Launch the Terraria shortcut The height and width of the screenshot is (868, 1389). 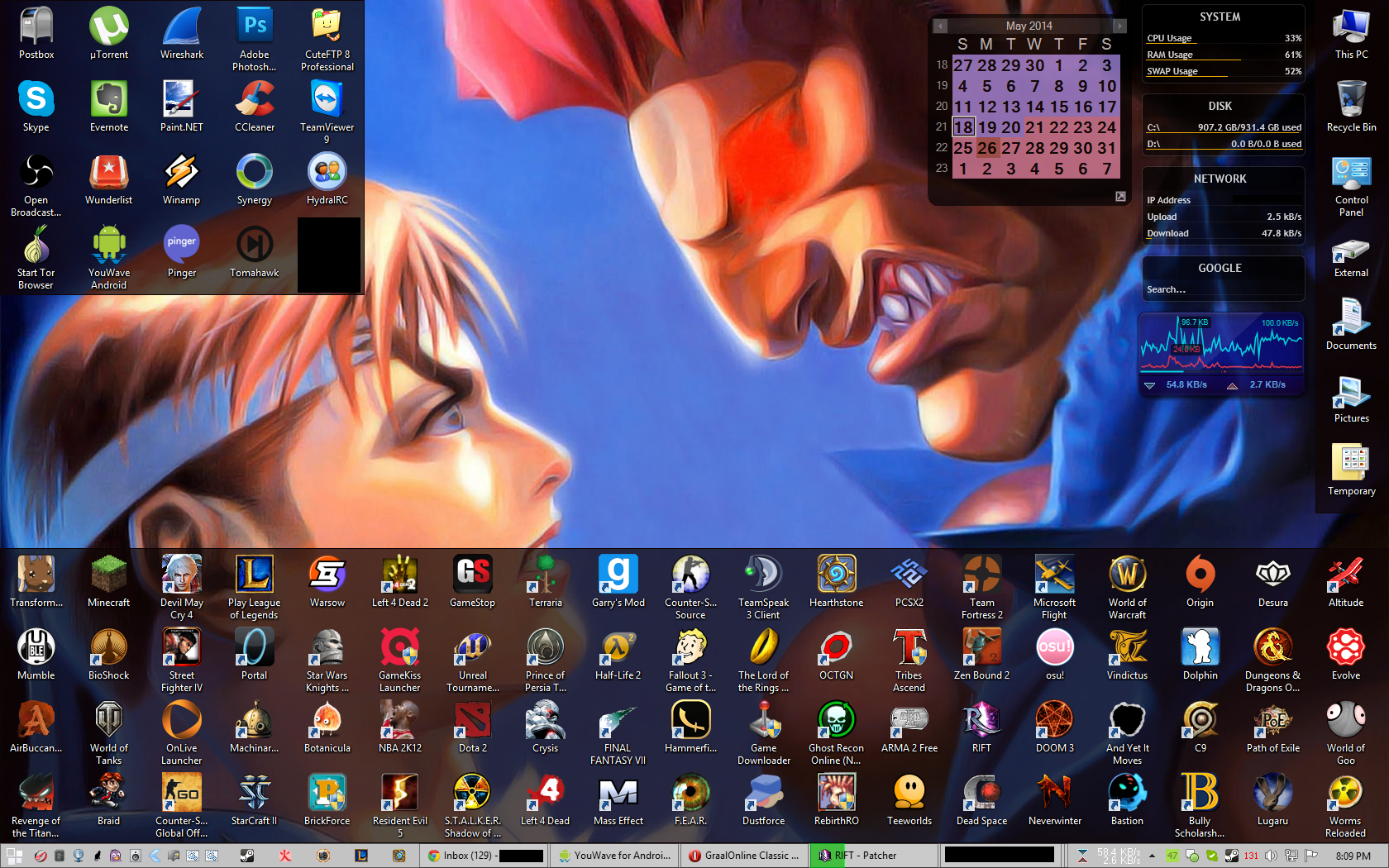pos(546,581)
